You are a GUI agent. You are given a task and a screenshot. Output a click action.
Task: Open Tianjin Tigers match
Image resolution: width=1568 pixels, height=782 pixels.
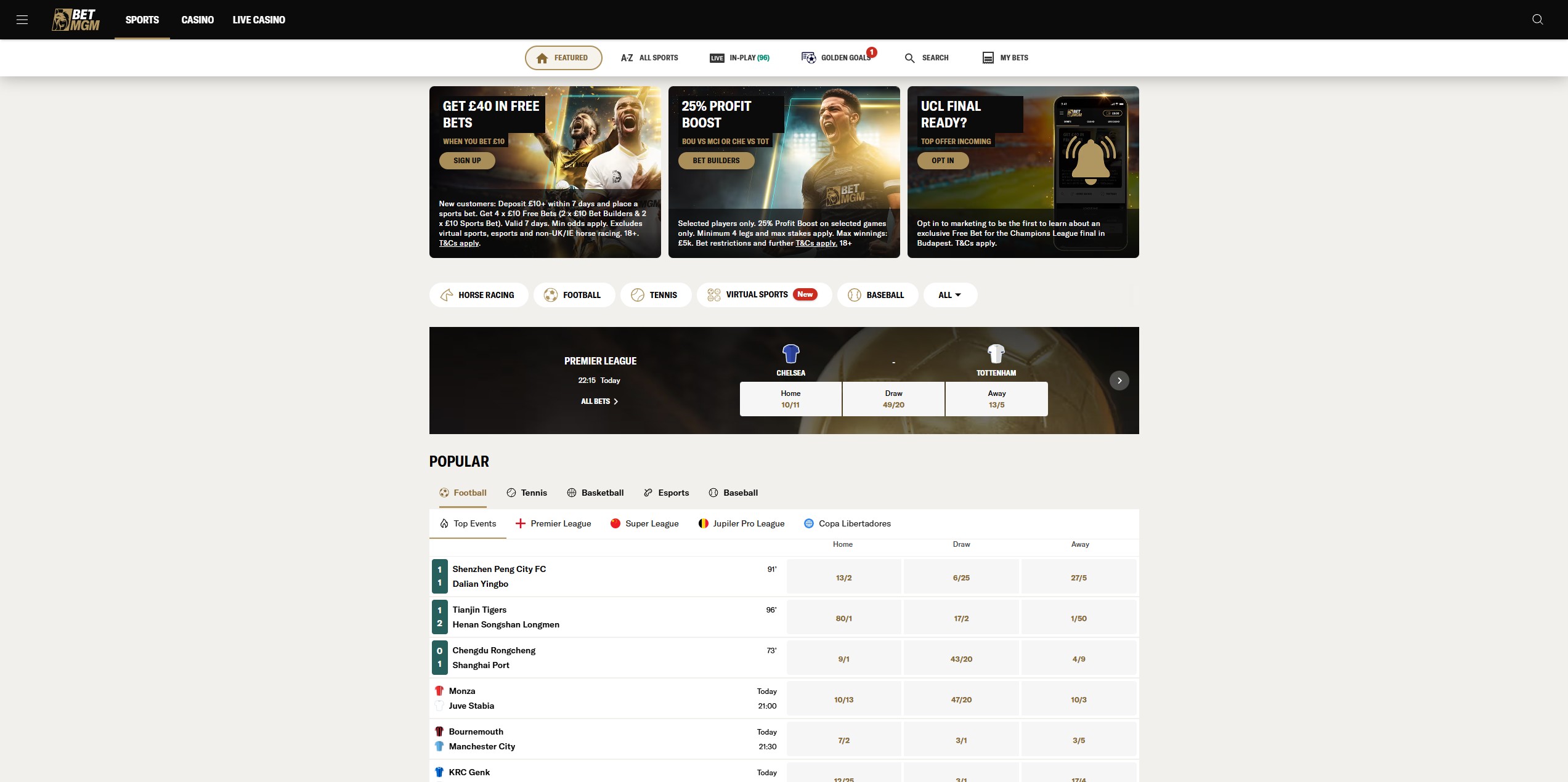tap(607, 617)
